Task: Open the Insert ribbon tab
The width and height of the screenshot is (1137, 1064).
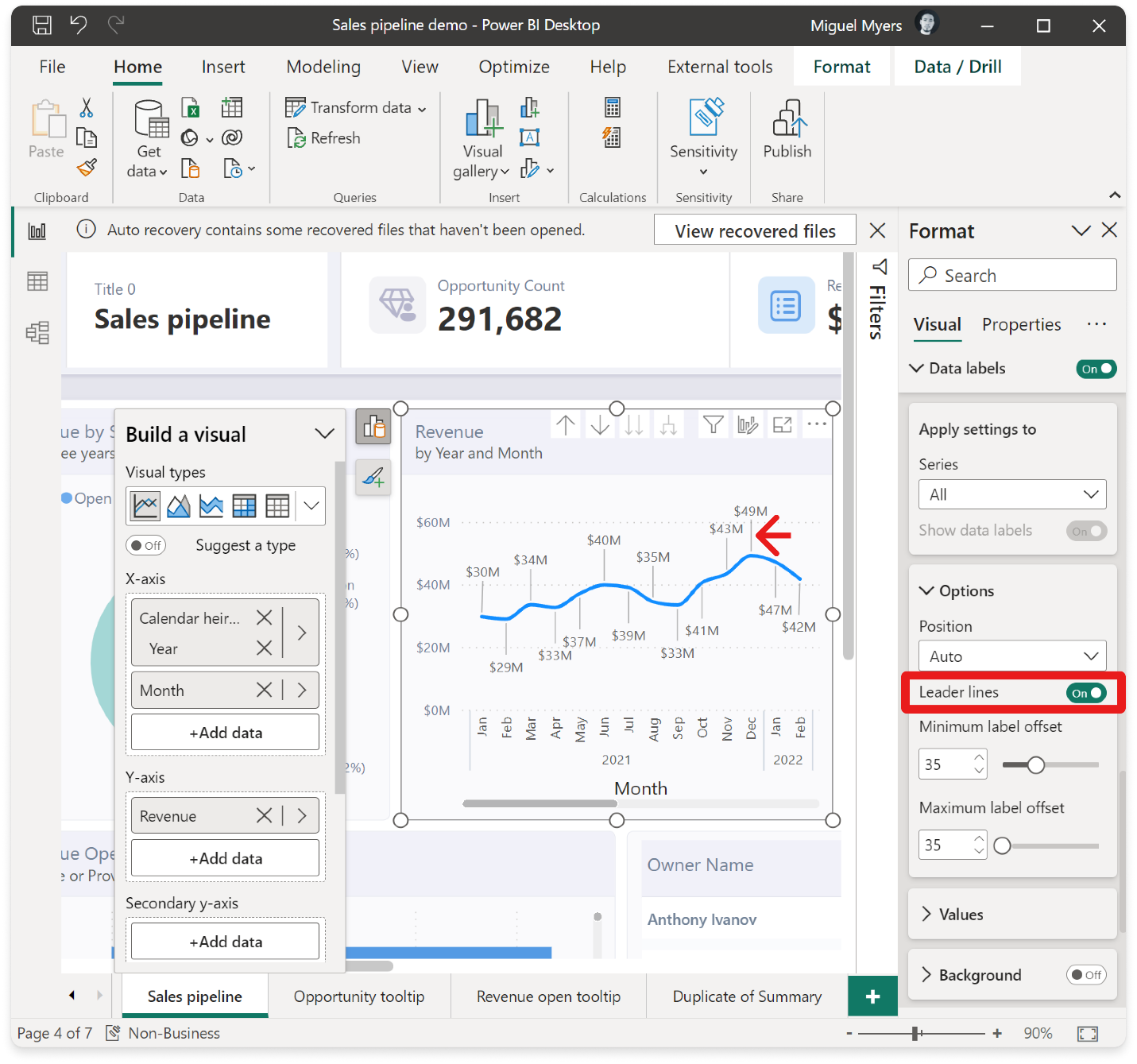Action: tap(223, 67)
